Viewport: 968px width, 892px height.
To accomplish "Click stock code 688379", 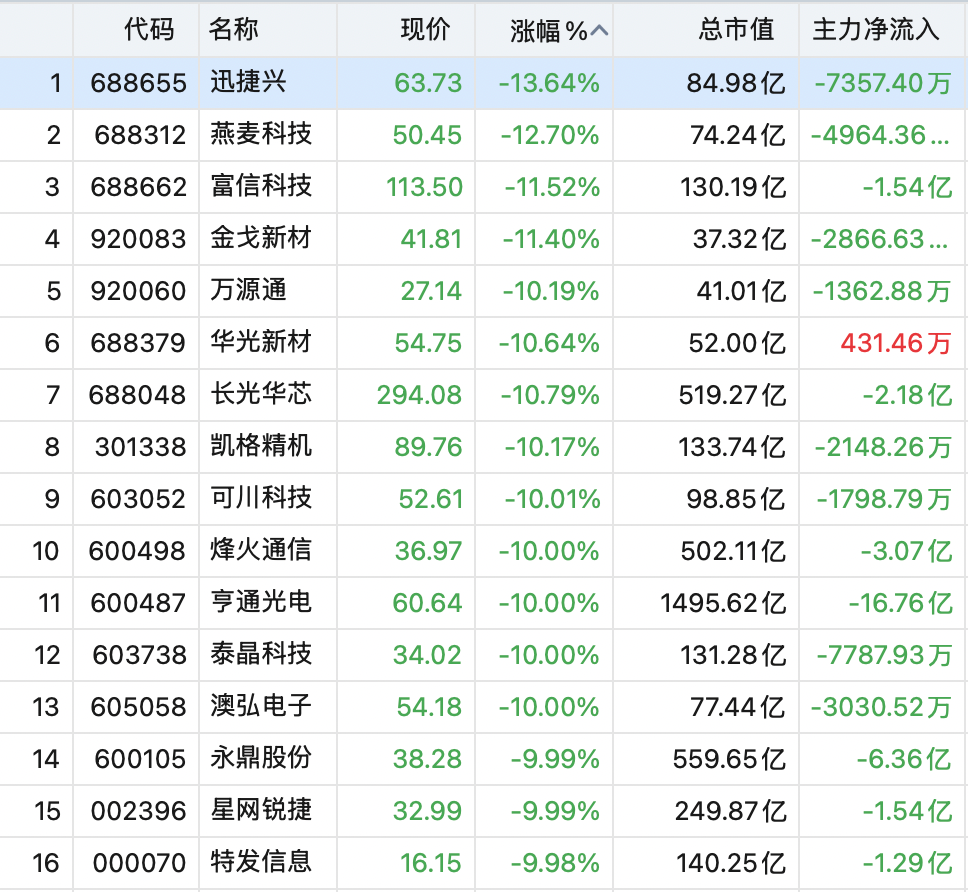I will click(x=138, y=343).
